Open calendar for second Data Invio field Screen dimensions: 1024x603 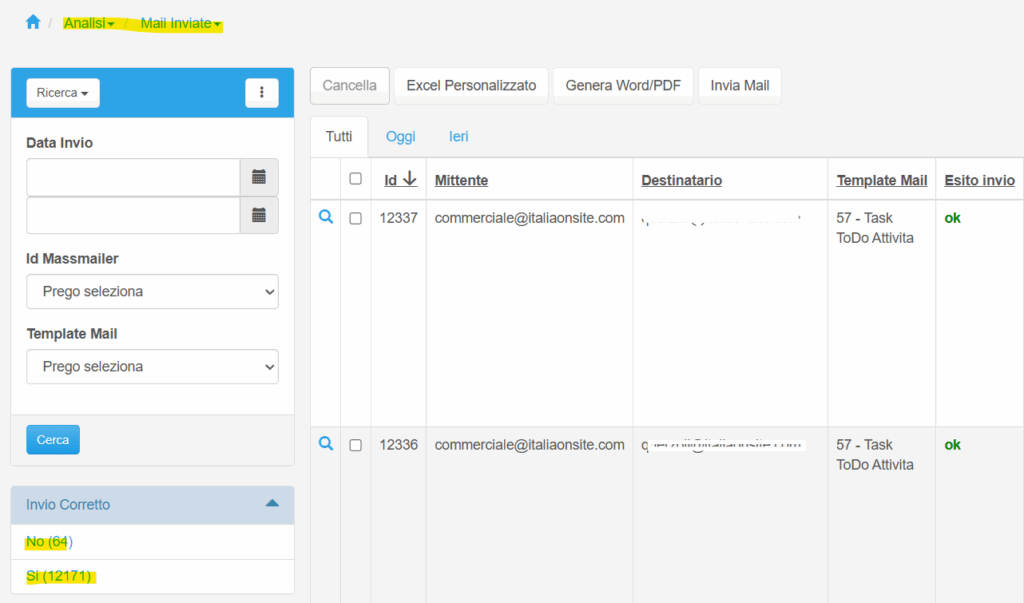click(x=259, y=215)
